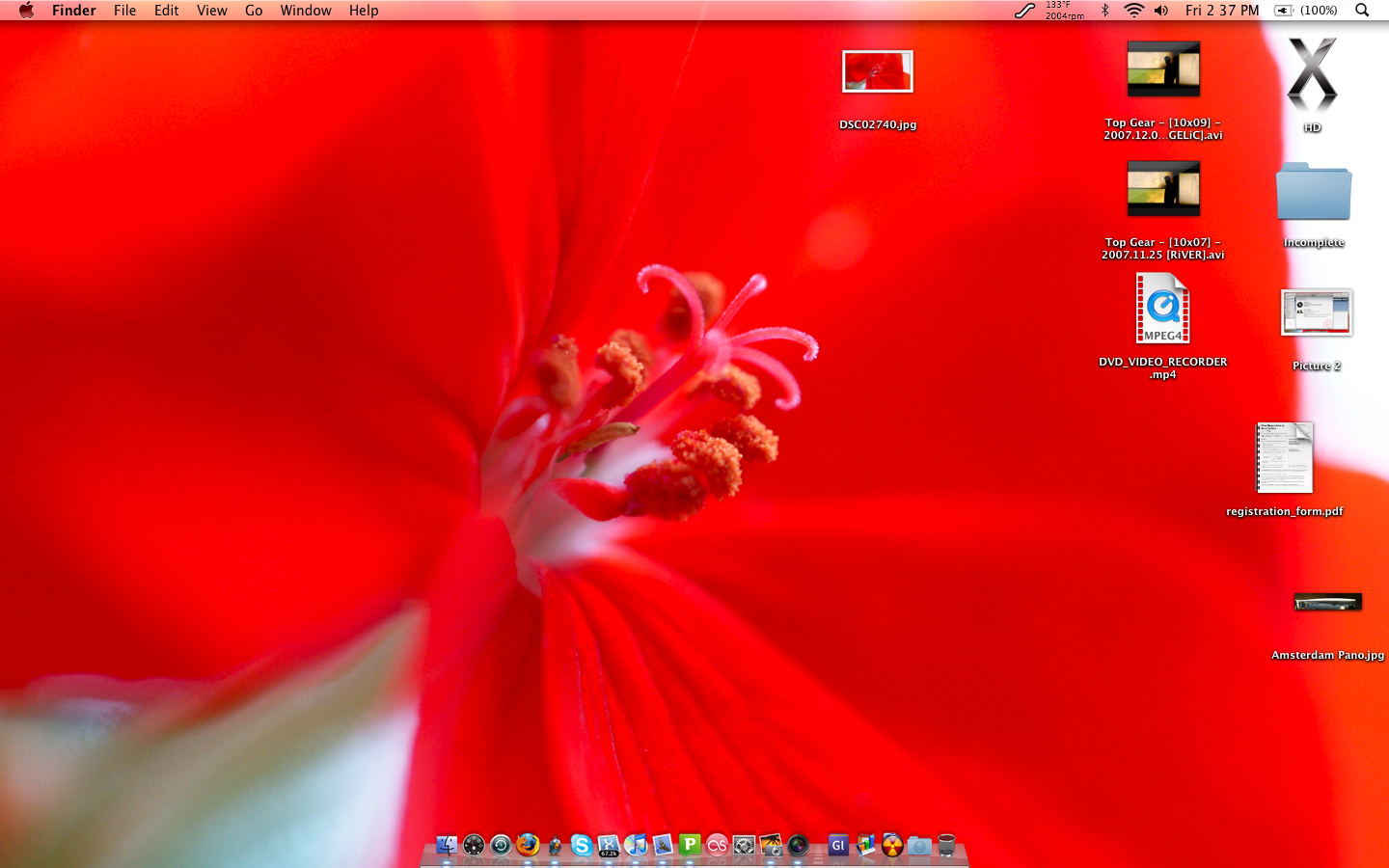Open the Help menu

[364, 11]
